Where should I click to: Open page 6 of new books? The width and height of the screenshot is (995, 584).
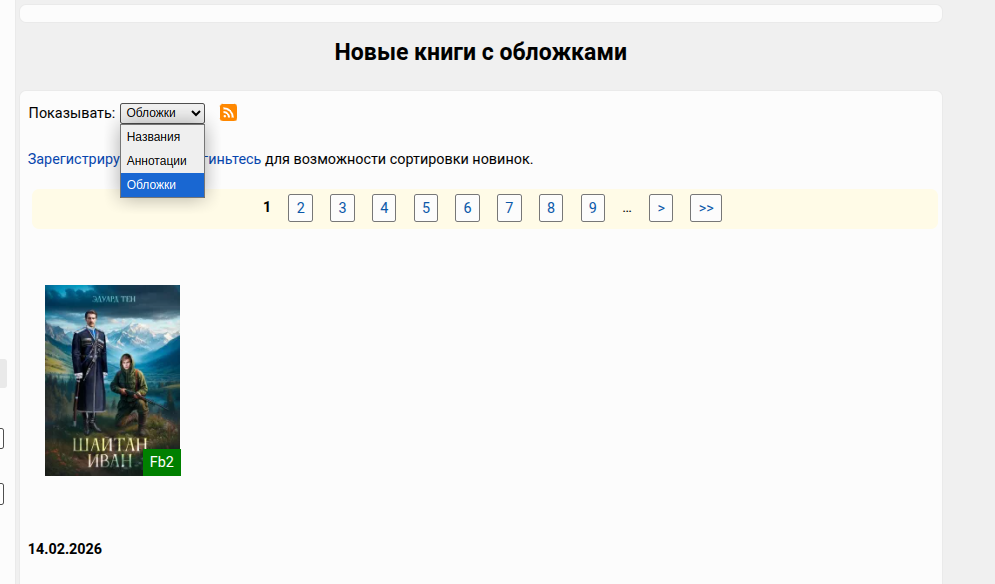click(467, 208)
